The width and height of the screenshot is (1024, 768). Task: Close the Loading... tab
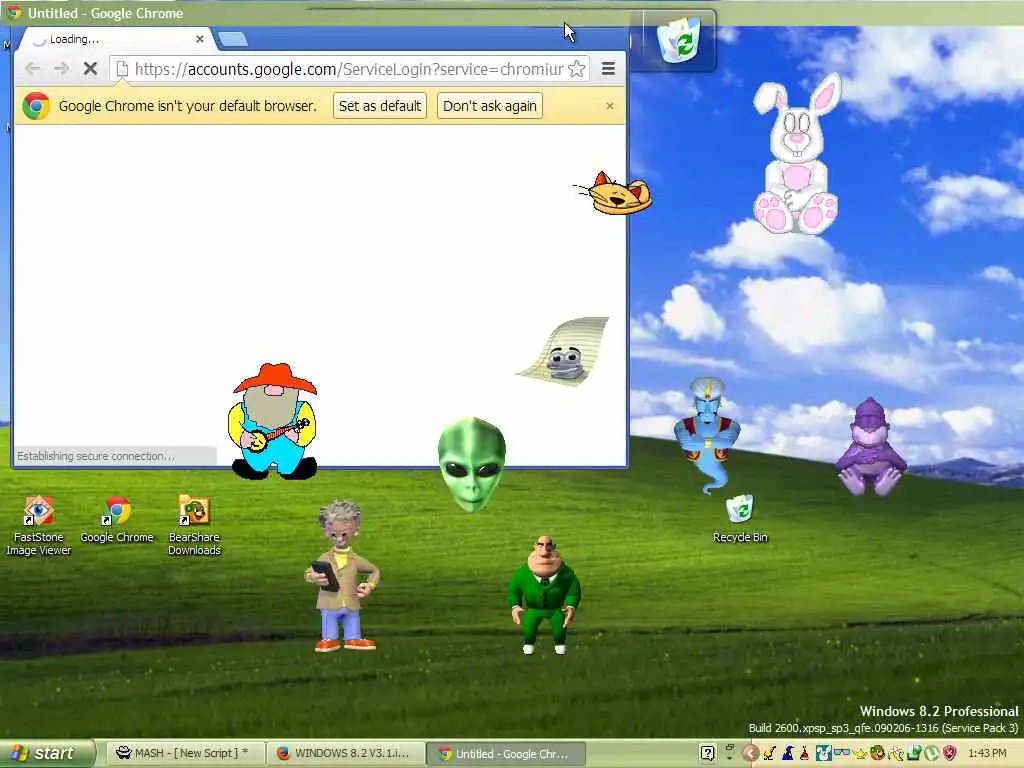click(200, 39)
